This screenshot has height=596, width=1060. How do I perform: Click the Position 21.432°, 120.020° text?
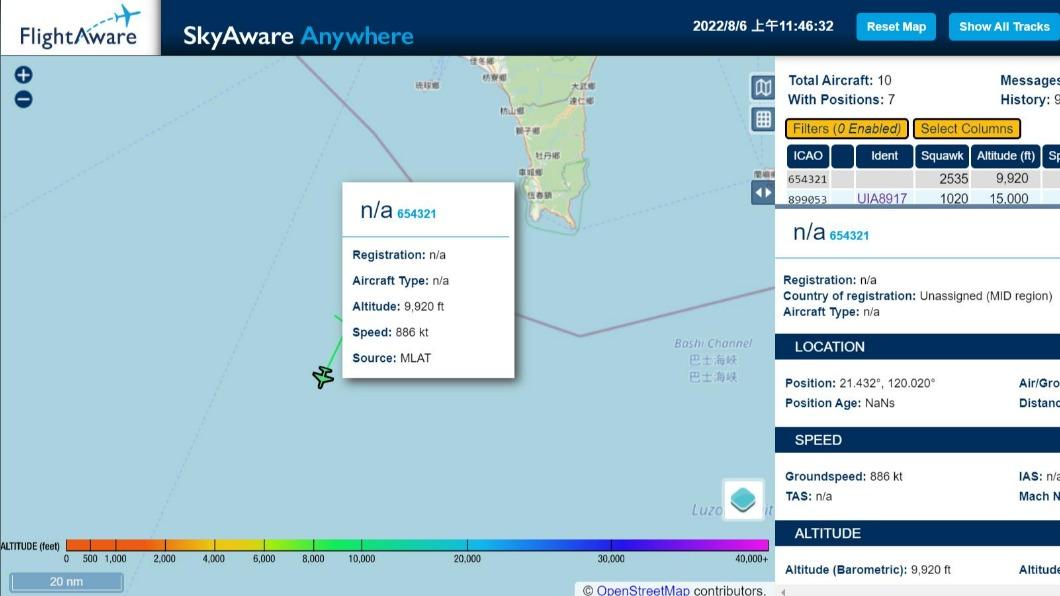(x=860, y=383)
